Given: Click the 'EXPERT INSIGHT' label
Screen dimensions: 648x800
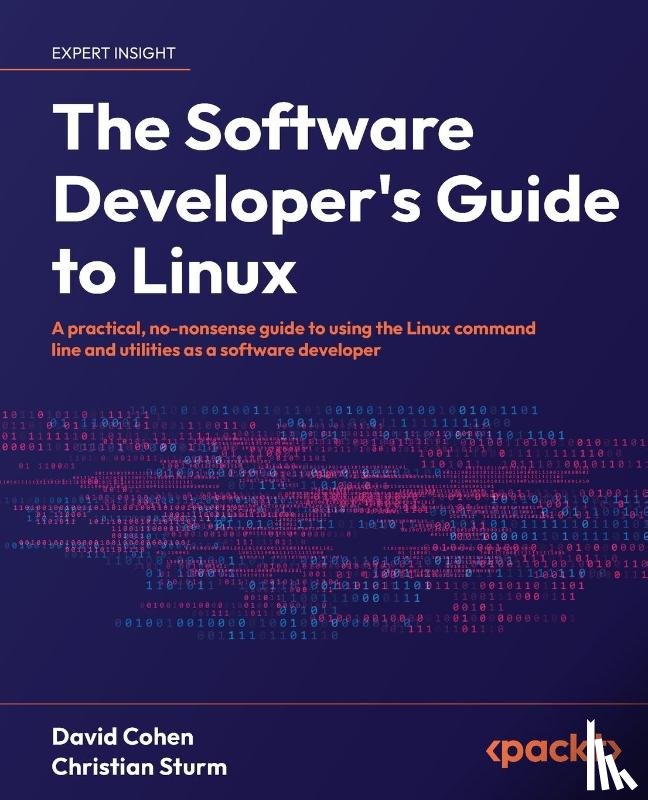Looking at the screenshot, I should click(113, 53).
